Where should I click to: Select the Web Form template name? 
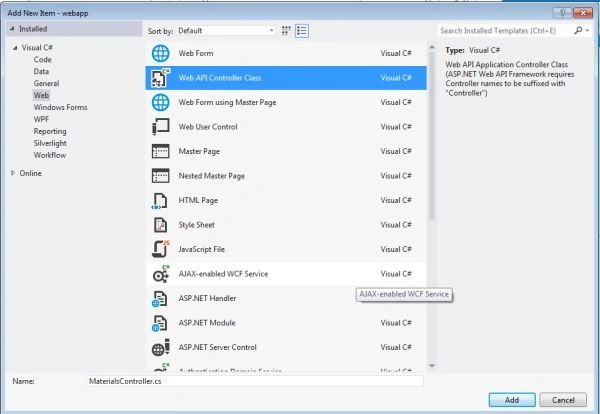[196, 53]
